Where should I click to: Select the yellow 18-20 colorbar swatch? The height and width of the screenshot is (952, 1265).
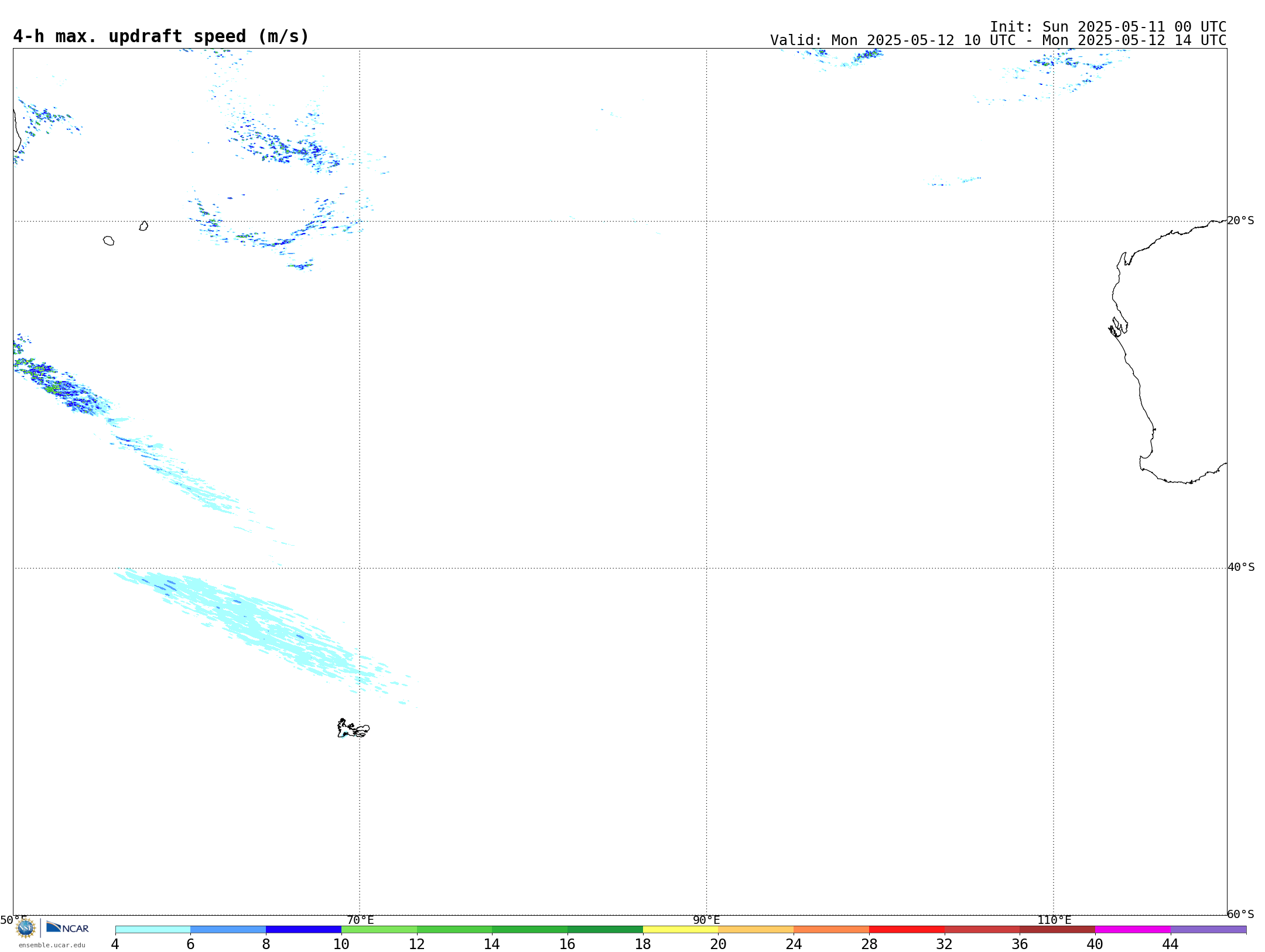[x=681, y=929]
